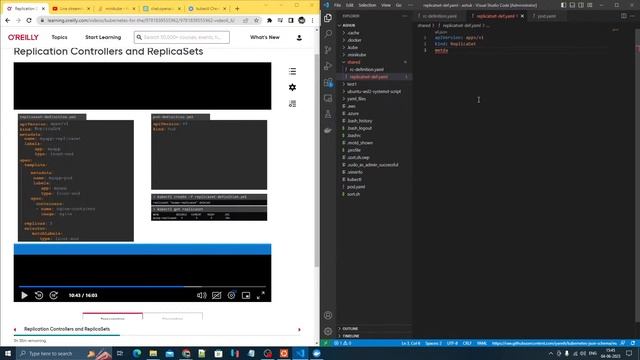Open the Manage gear in VS Code
This screenshot has width=640, height=360.
328,331
